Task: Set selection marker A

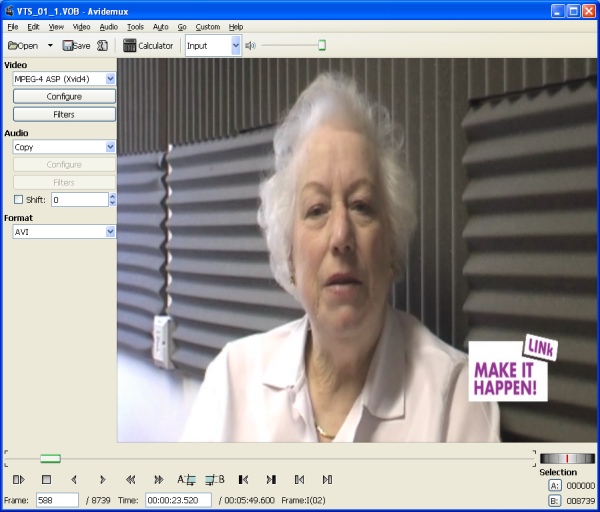Action: point(186,479)
